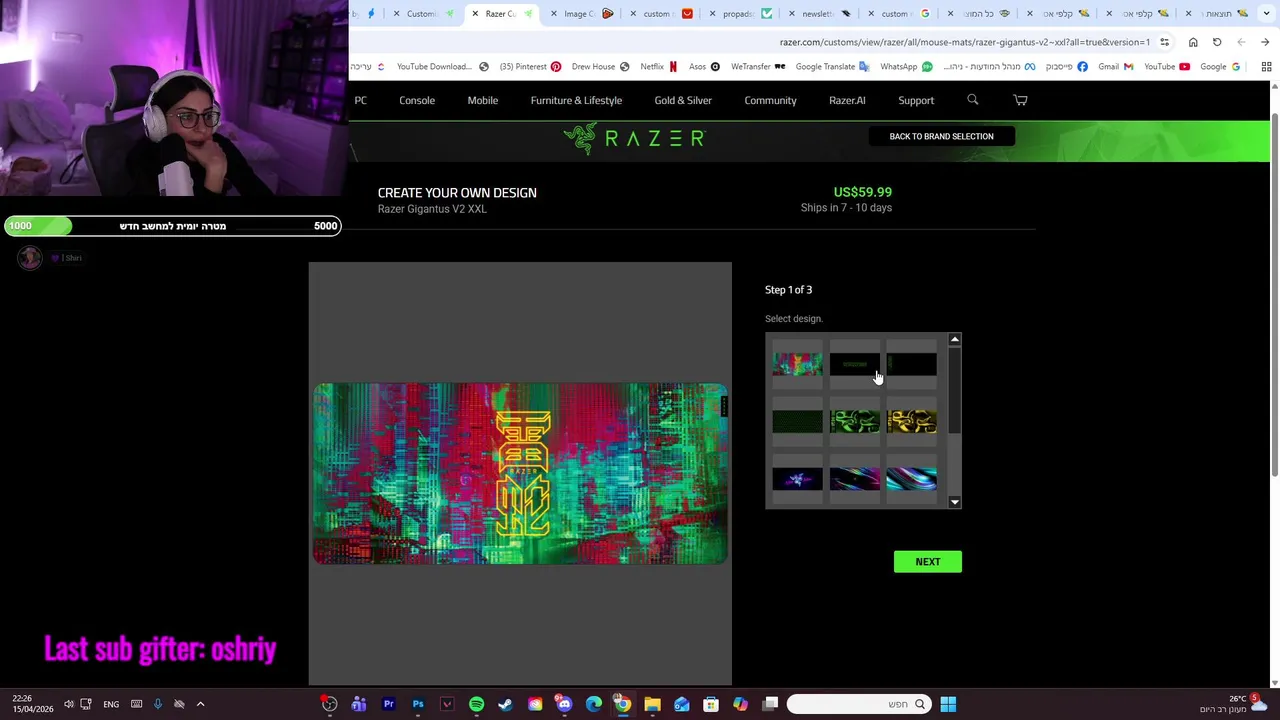Open the Support menu
This screenshot has width=1280, height=720.
[x=916, y=100]
